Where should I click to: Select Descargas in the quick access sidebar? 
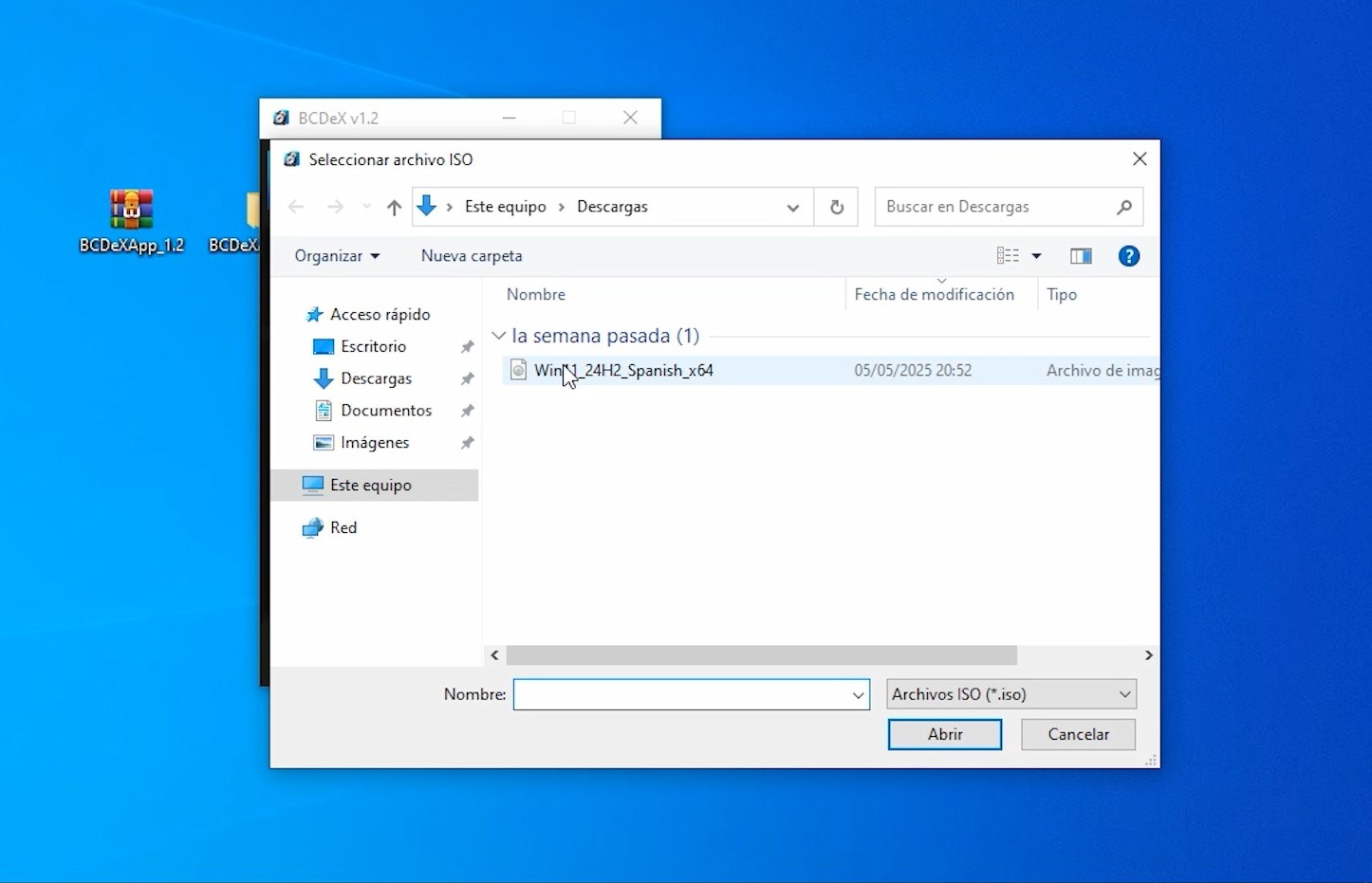376,378
